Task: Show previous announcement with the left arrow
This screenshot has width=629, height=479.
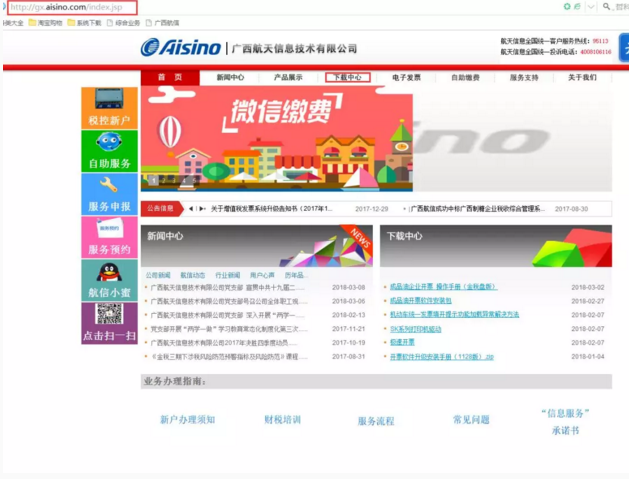Action: (x=191, y=209)
